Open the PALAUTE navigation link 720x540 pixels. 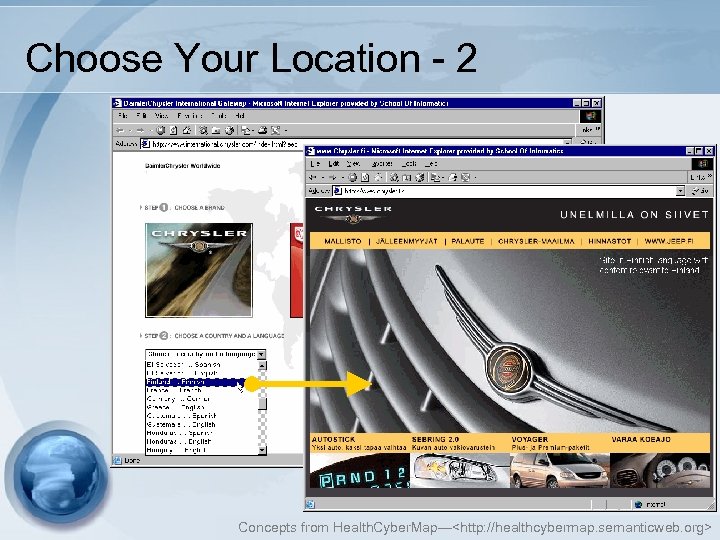pyautogui.click(x=467, y=241)
